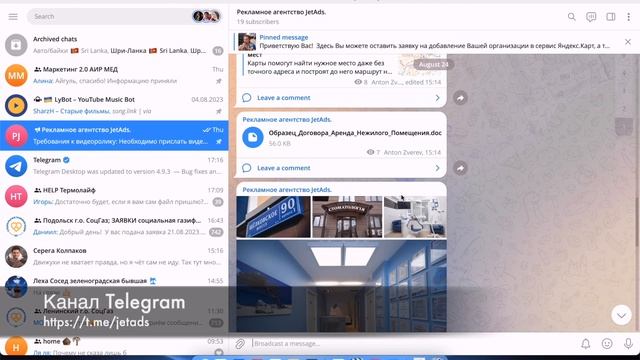Click the PJ avatar of JetAds channel
Viewport: 640px width, 360px height.
(x=16, y=136)
